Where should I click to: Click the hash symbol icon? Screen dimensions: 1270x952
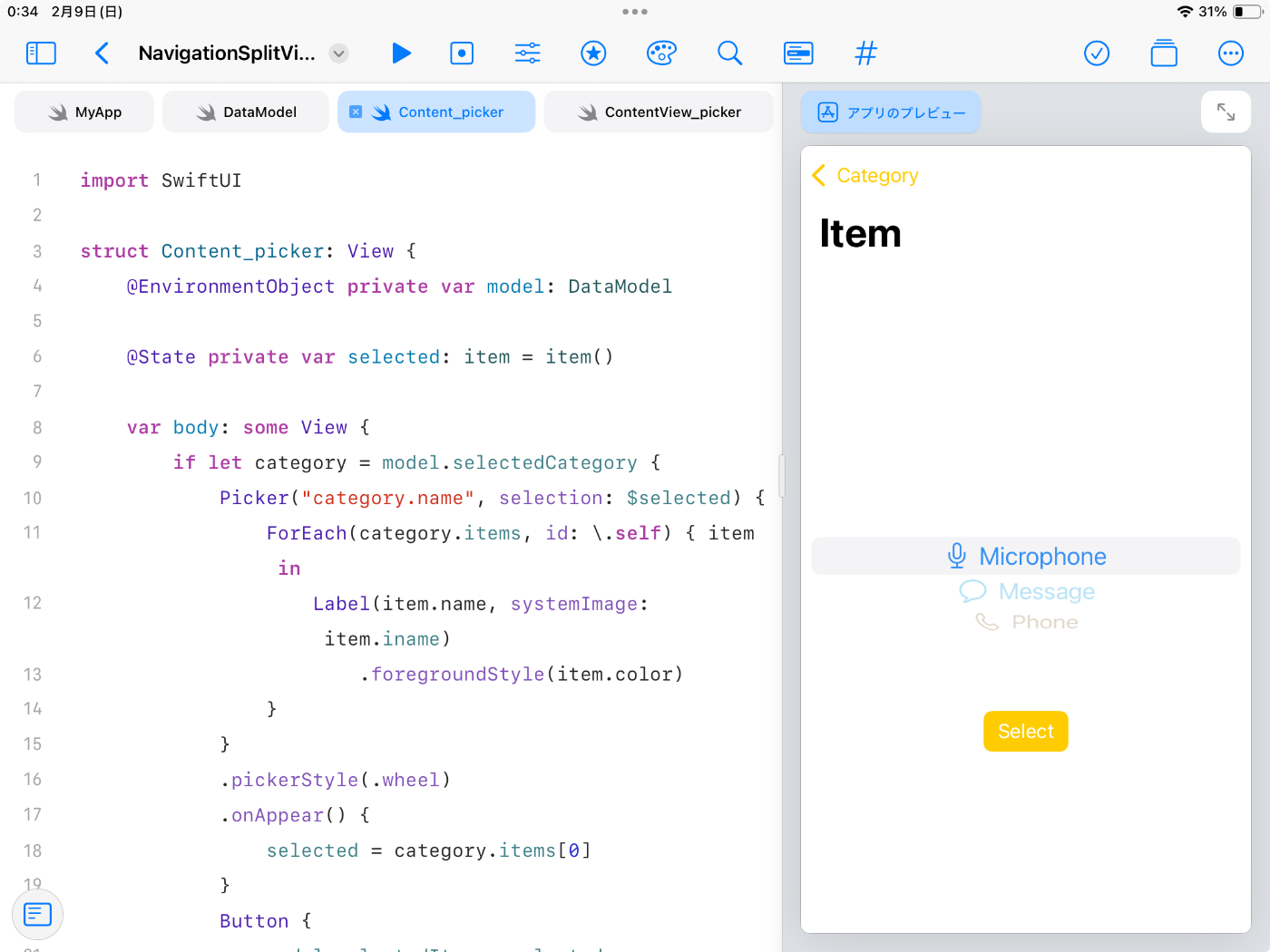tap(865, 53)
